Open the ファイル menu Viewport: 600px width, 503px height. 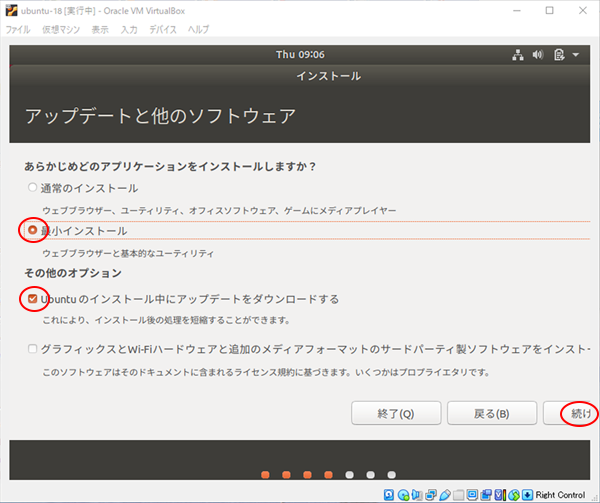[18, 29]
